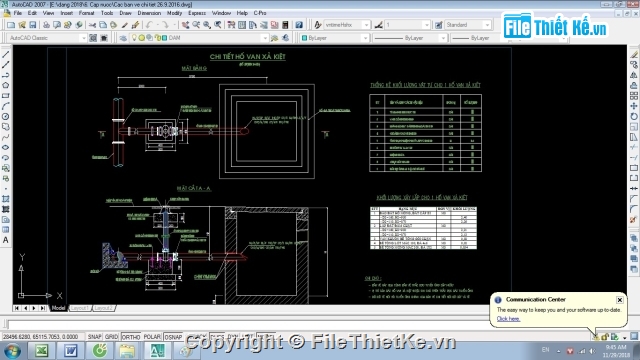The width and height of the screenshot is (640, 360).
Task: Open the Express menu
Action: 197,13
